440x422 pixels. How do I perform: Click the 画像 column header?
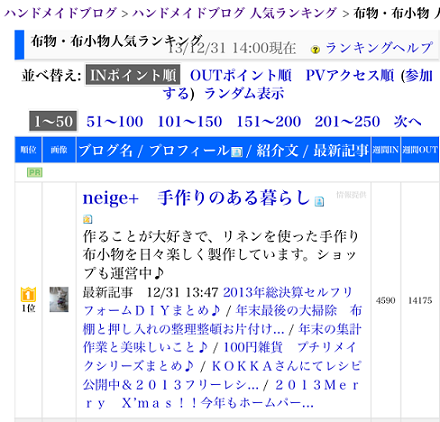pyautogui.click(x=59, y=150)
